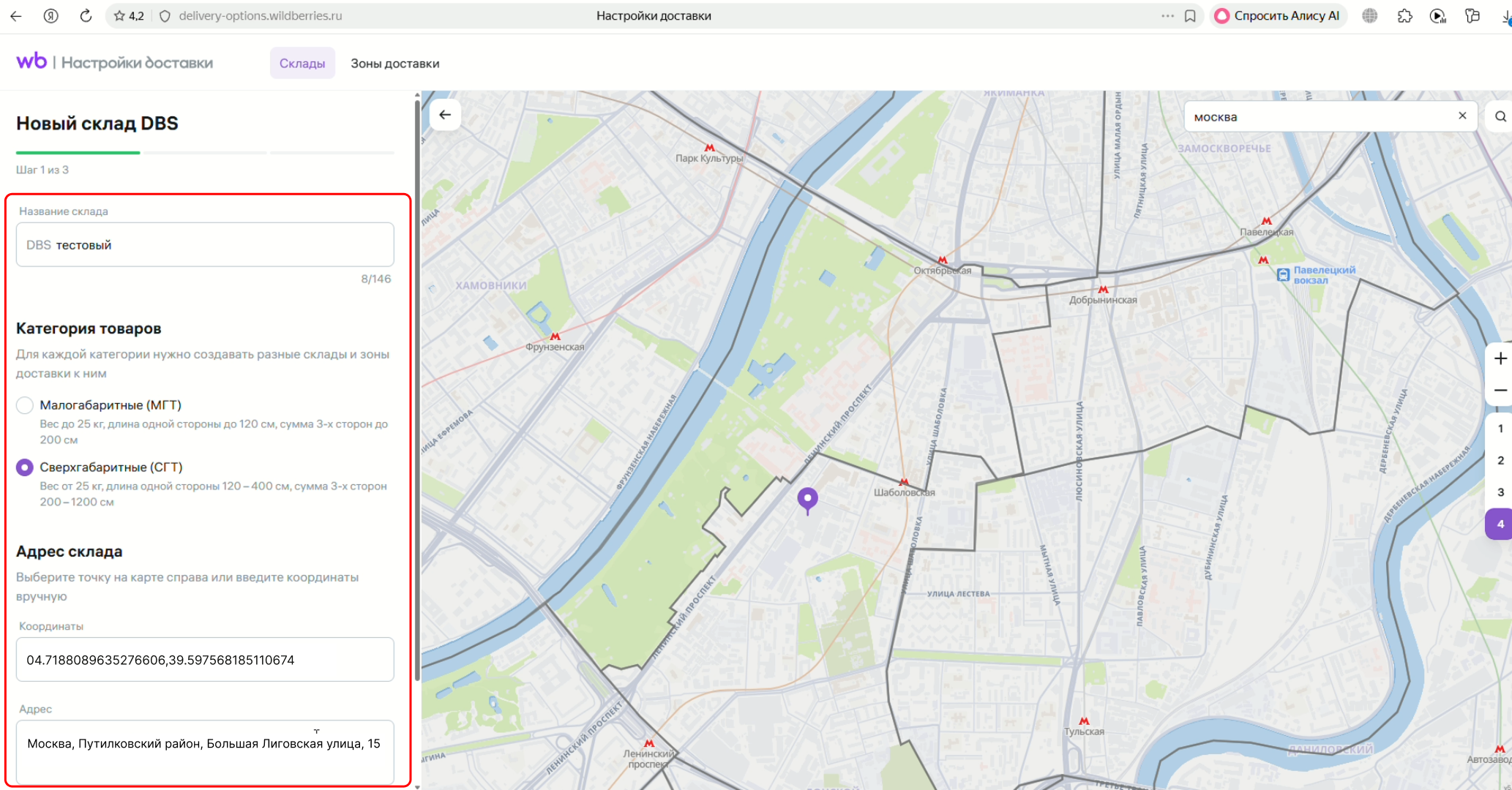Image resolution: width=1512 pixels, height=790 pixels.
Task: Click the map back arrow button
Action: (x=445, y=115)
